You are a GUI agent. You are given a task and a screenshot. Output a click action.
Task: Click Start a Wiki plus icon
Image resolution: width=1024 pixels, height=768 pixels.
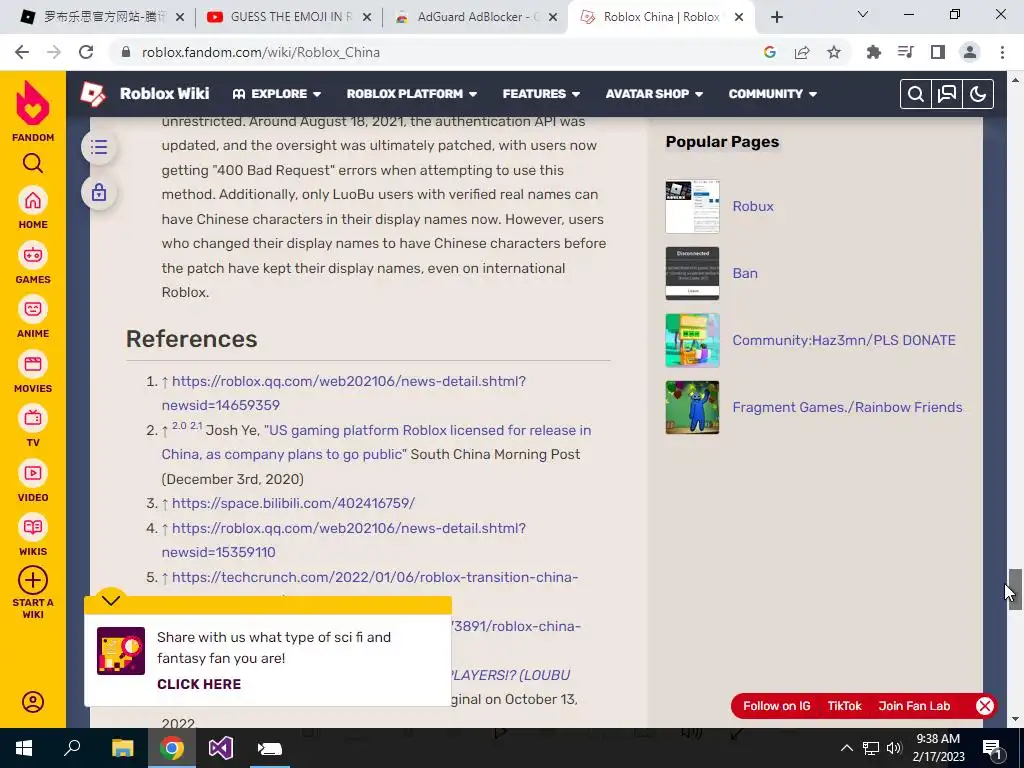[33, 580]
